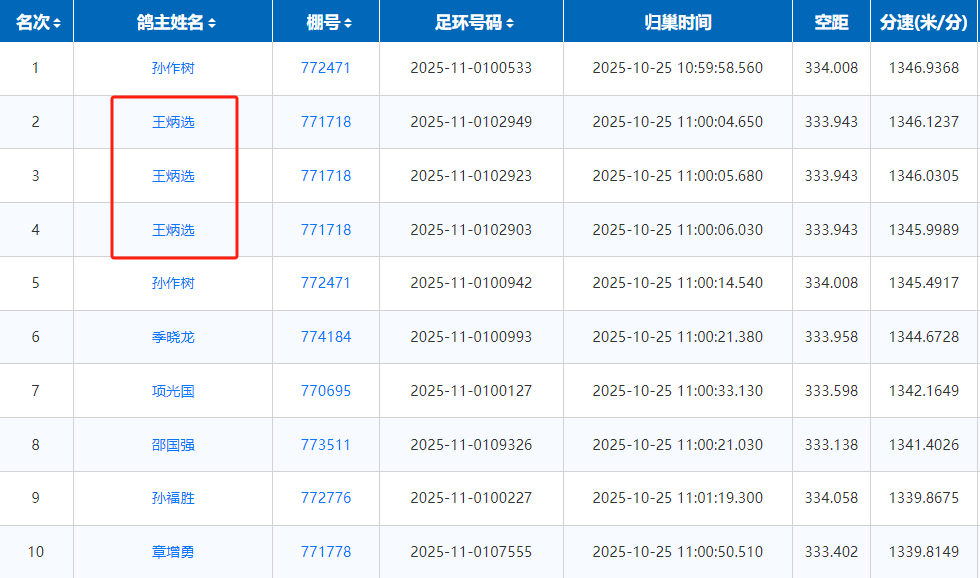The width and height of the screenshot is (980, 578).
Task: View owner 孙福胜 details
Action: tap(173, 498)
